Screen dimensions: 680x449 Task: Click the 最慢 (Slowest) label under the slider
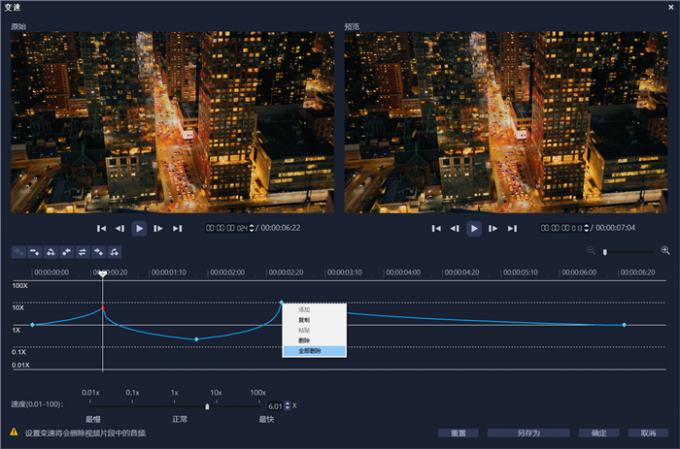point(93,420)
